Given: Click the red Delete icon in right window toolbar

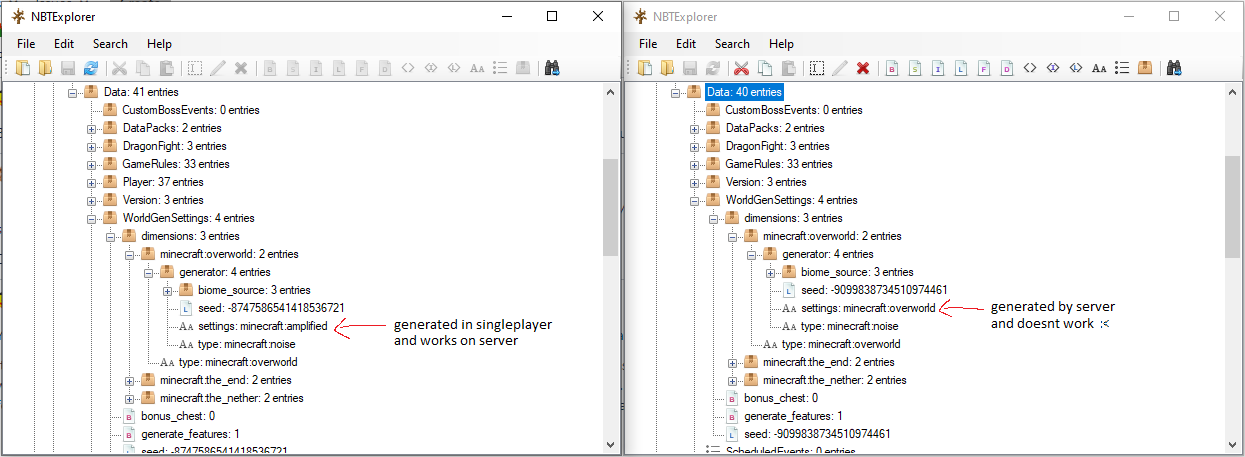Looking at the screenshot, I should click(862, 68).
